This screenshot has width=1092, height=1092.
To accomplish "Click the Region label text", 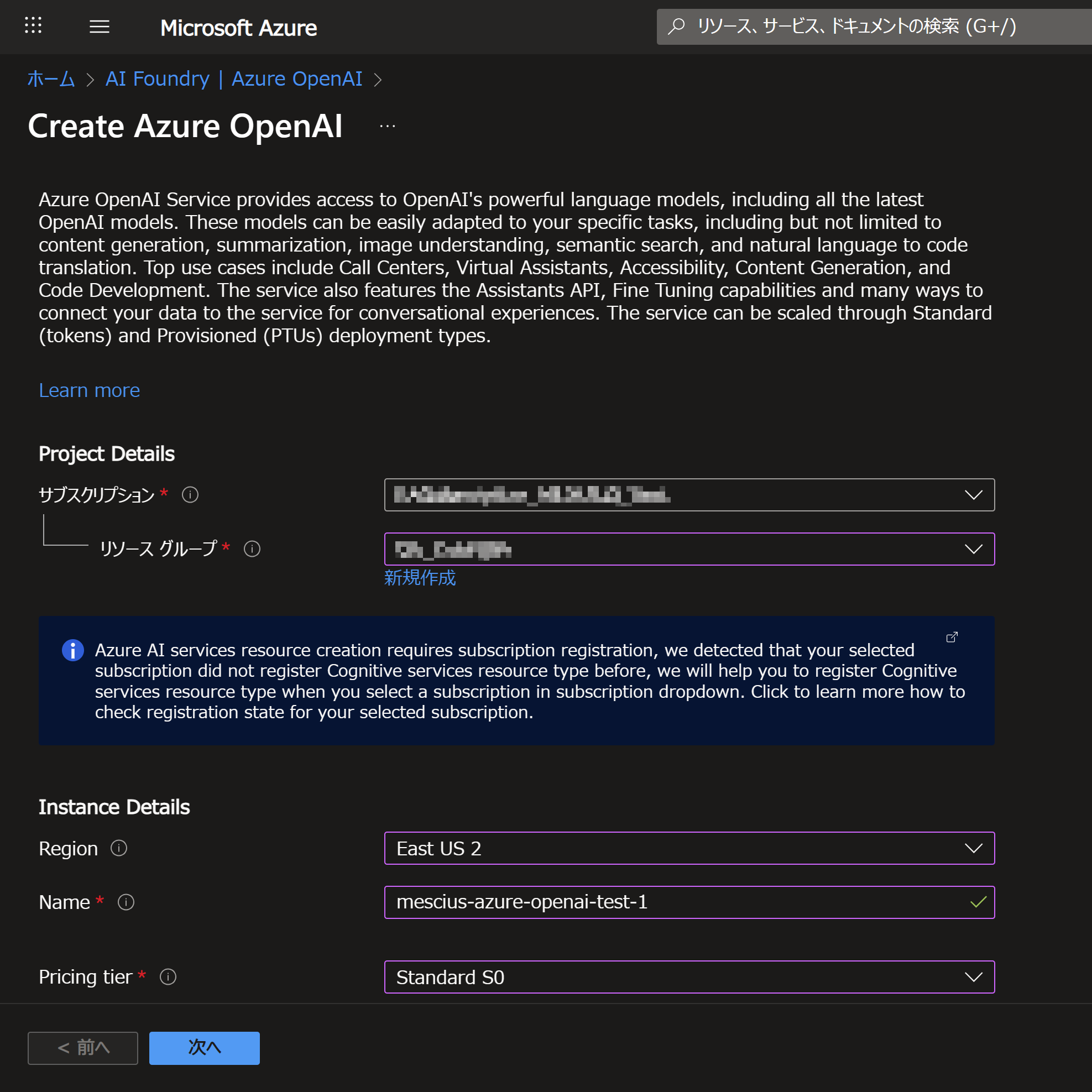I will click(69, 849).
